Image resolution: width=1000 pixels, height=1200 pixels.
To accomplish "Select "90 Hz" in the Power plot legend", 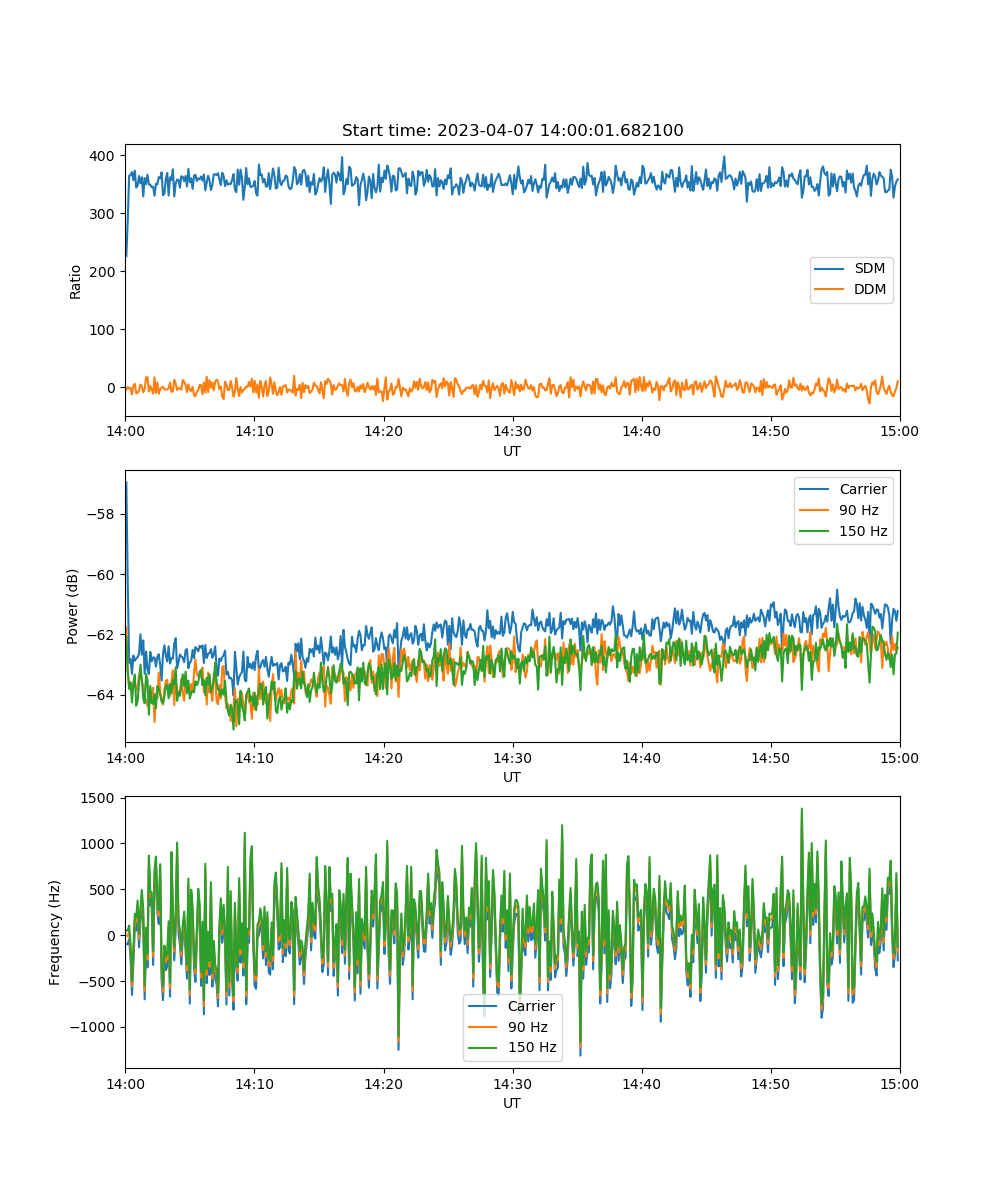I will 859,510.
